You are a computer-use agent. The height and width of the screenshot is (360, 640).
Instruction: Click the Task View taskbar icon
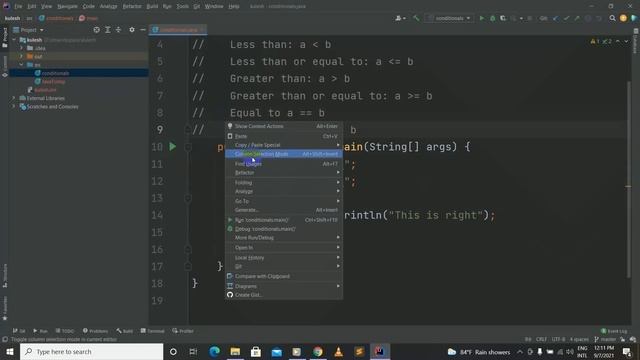click(x=193, y=351)
